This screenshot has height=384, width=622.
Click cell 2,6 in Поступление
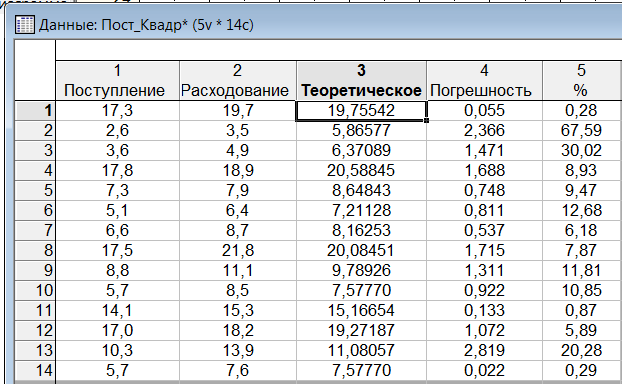pos(117,131)
